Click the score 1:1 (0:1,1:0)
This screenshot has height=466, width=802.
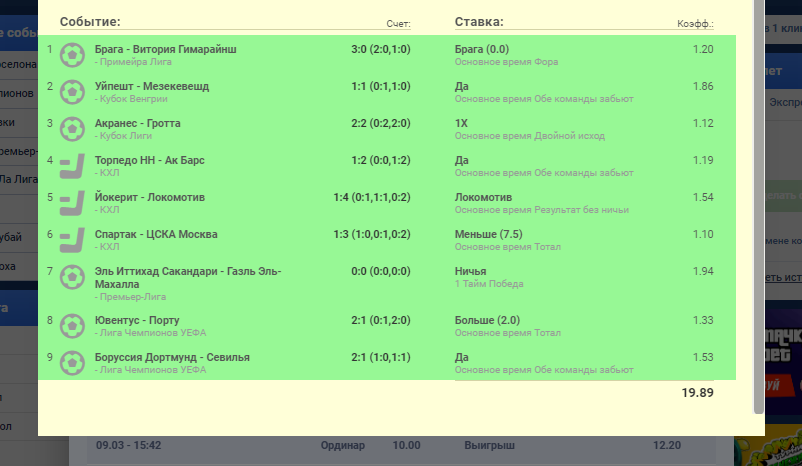pos(381,86)
